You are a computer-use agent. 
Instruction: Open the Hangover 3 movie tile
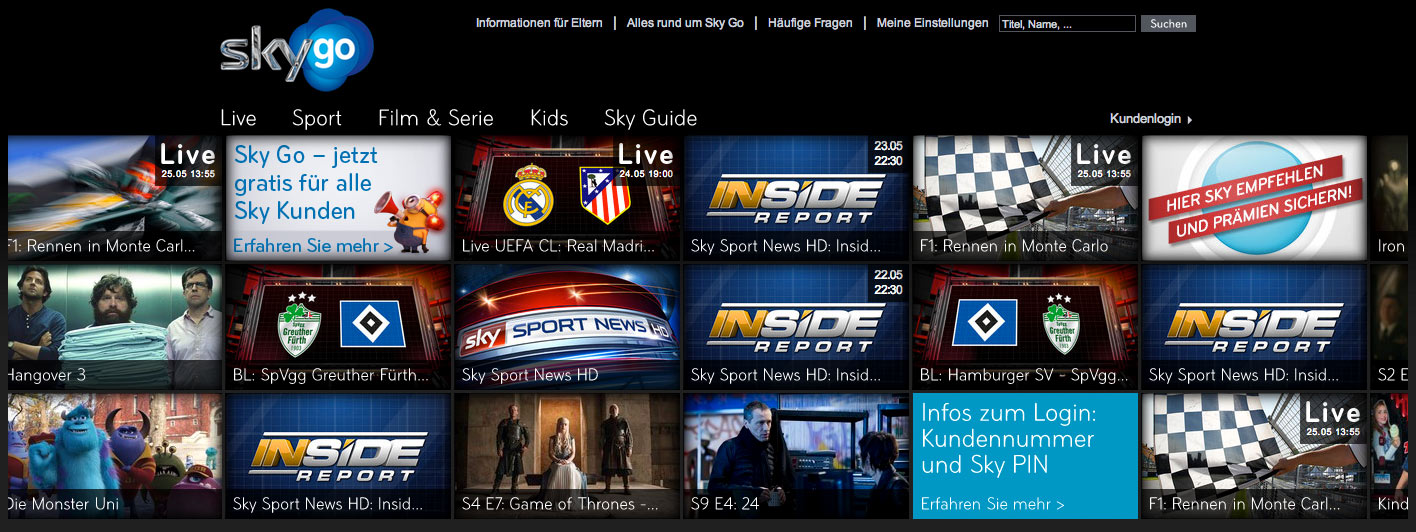(115, 327)
